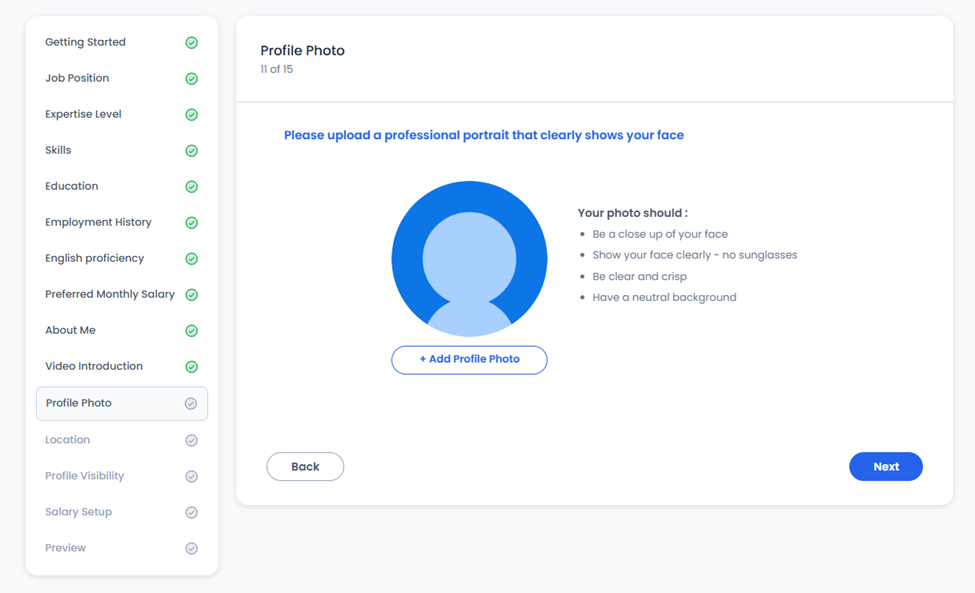The width and height of the screenshot is (975, 593).
Task: Click the green checkmark beside Getting Started
Action: coord(192,43)
